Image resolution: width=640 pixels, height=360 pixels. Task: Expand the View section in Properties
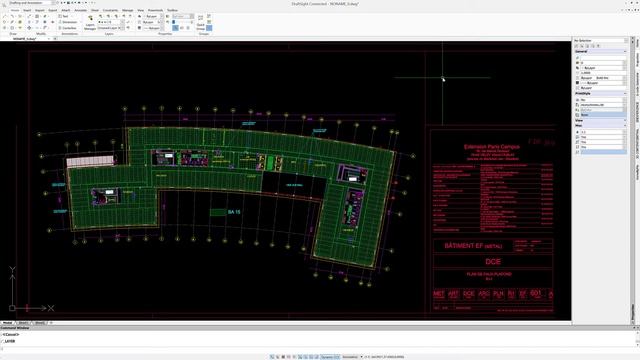pyautogui.click(x=624, y=120)
